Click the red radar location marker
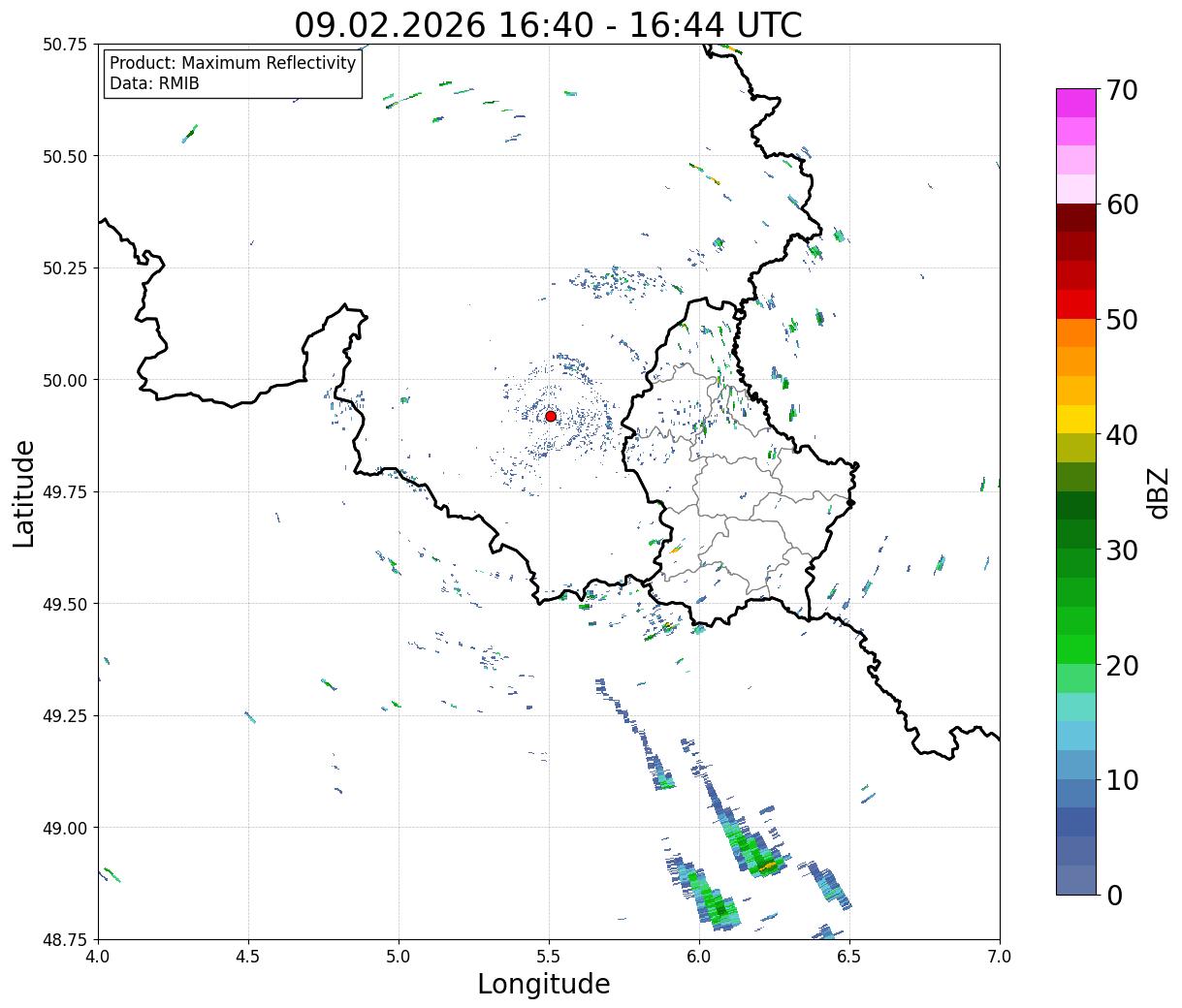1182x1008 pixels. (551, 416)
